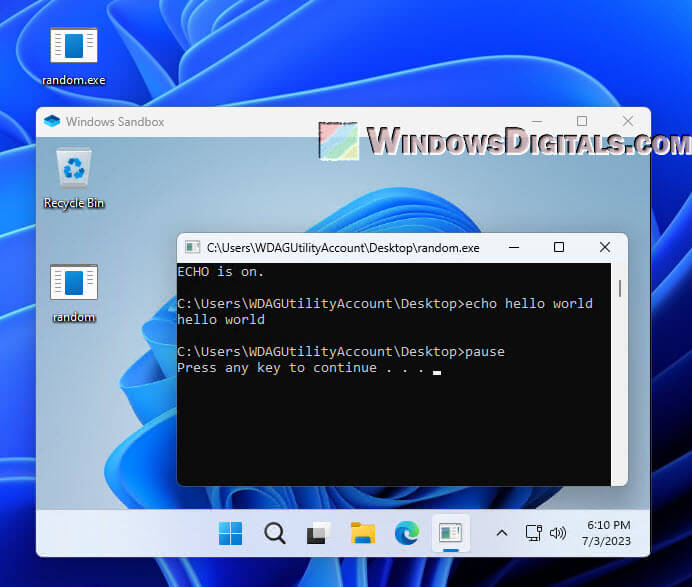The width and height of the screenshot is (692, 587).
Task: Click the console title bar path text
Action: coord(343,248)
